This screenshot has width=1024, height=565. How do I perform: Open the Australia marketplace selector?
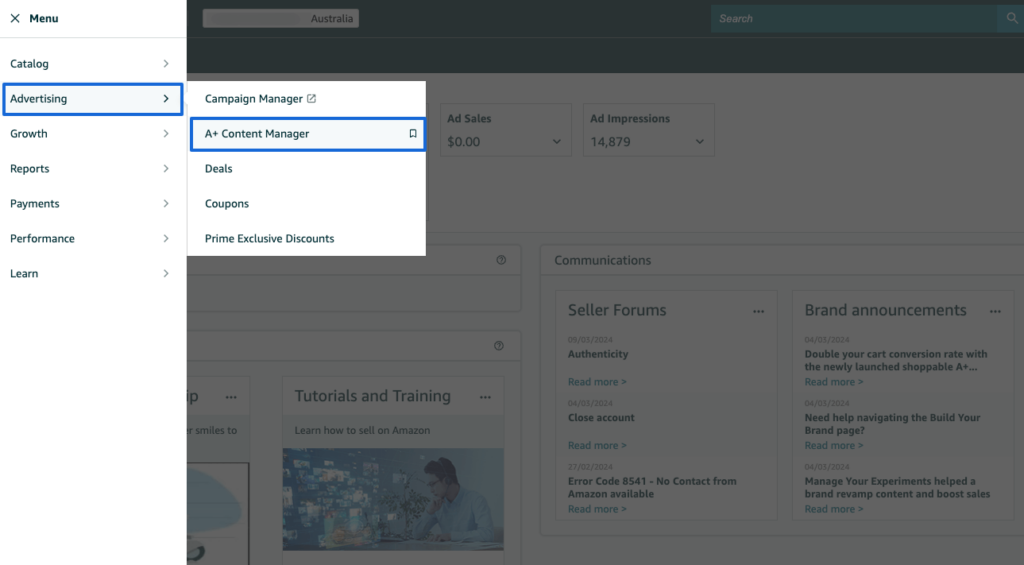[x=281, y=18]
